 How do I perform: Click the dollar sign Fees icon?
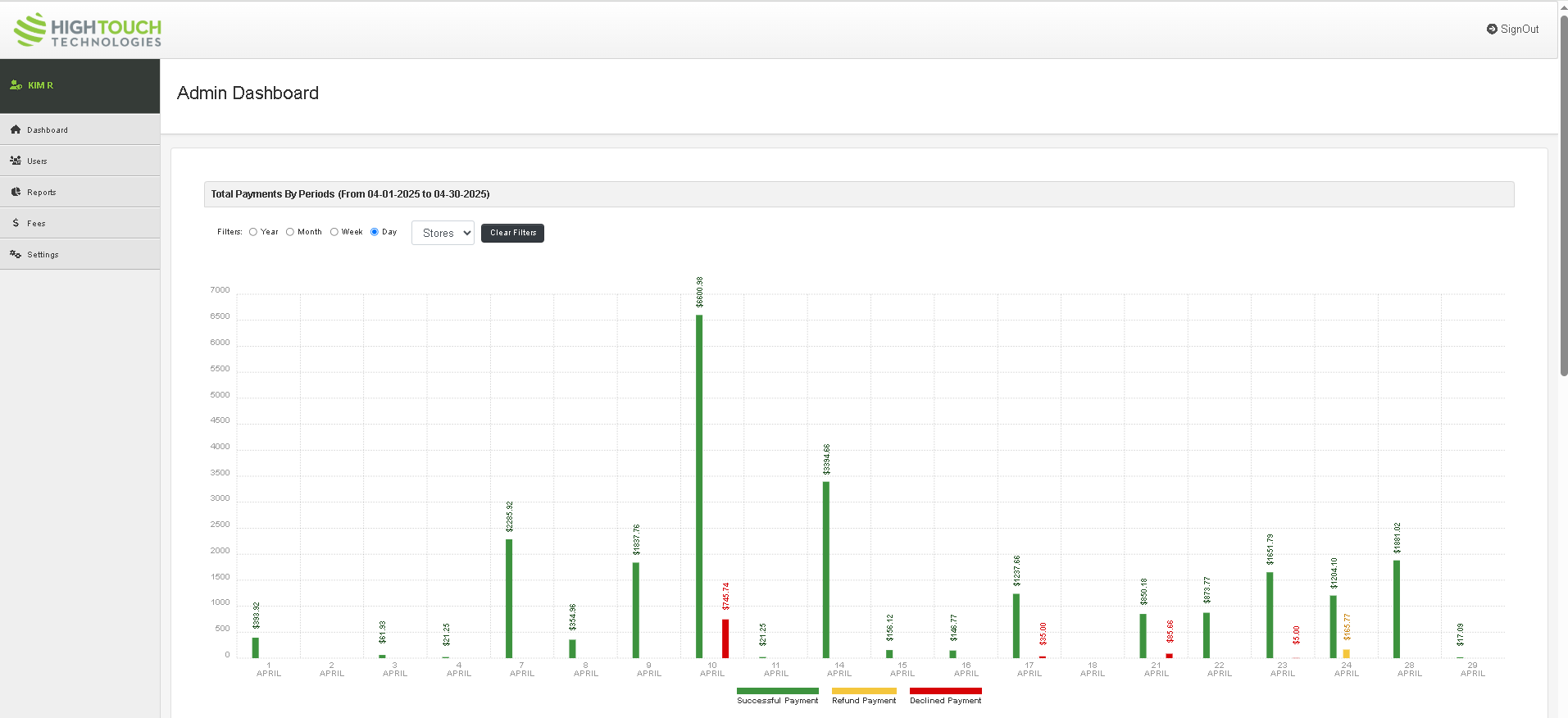coord(16,223)
